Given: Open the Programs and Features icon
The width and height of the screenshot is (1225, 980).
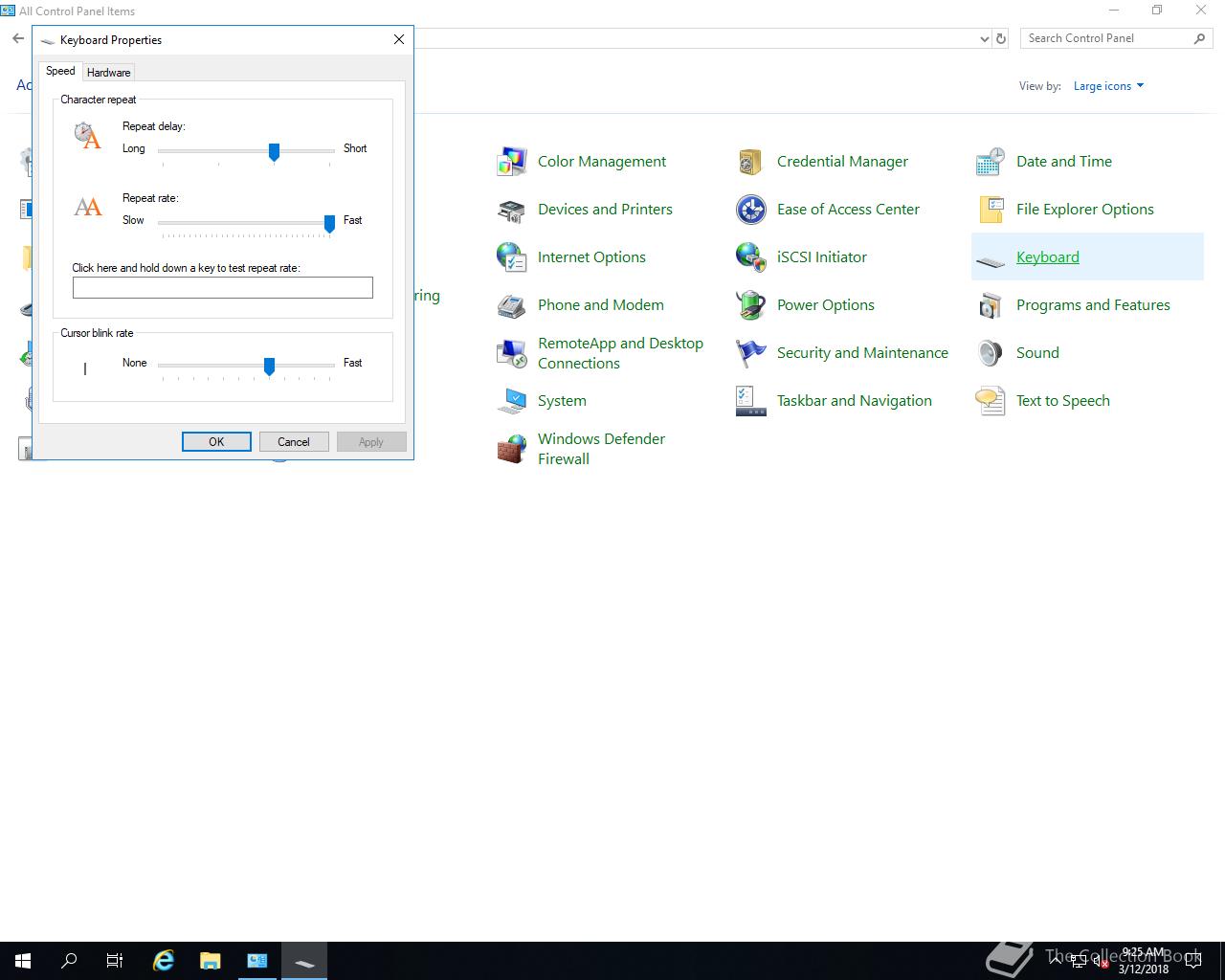Looking at the screenshot, I should (991, 305).
